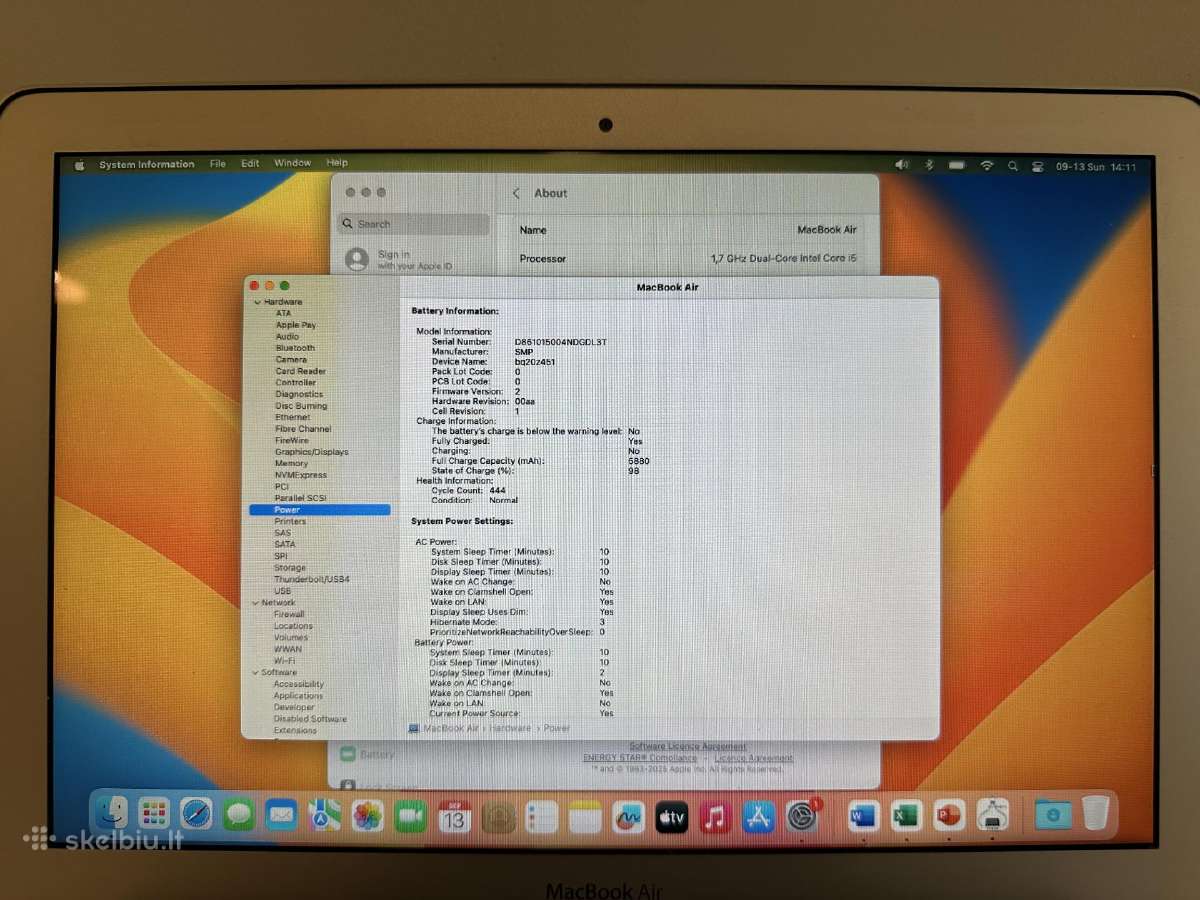Launch FaceTime from the dock
This screenshot has height=900, width=1200.
coord(410,817)
